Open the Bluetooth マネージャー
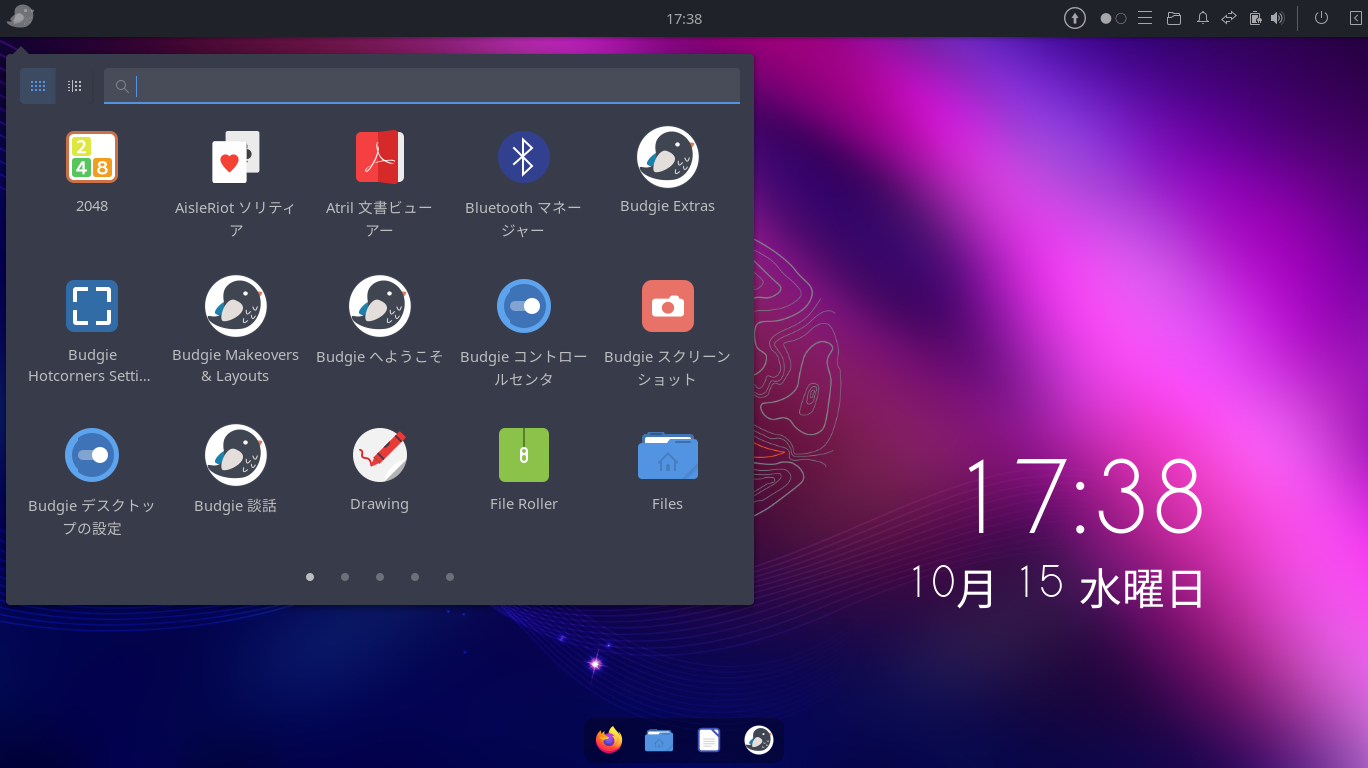1368x768 pixels. (x=523, y=157)
